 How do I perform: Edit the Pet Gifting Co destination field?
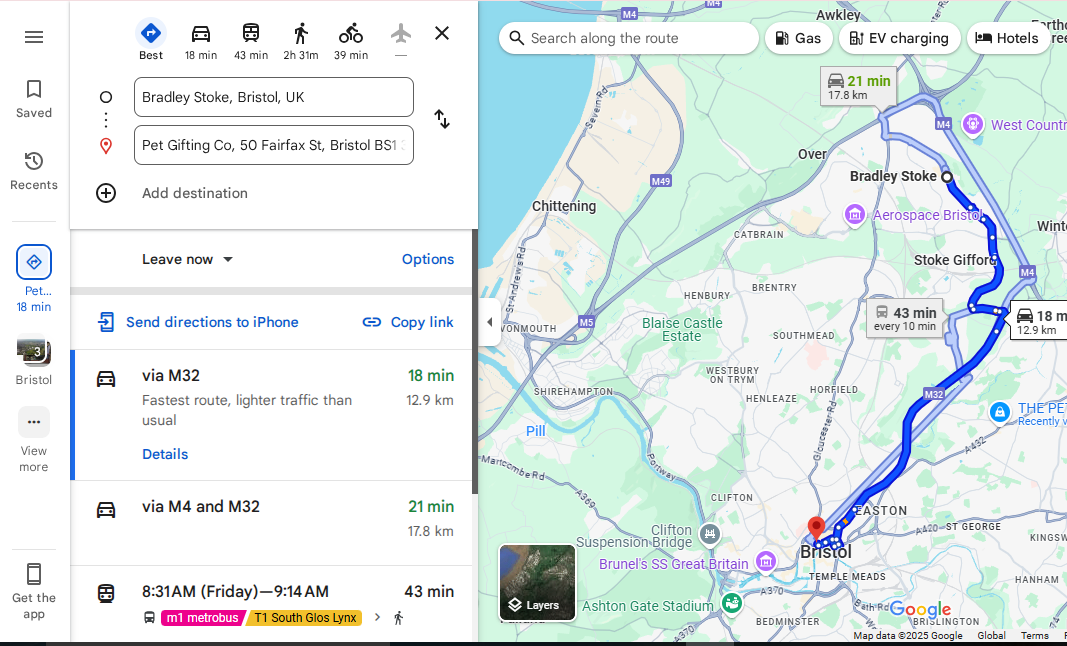click(x=274, y=145)
